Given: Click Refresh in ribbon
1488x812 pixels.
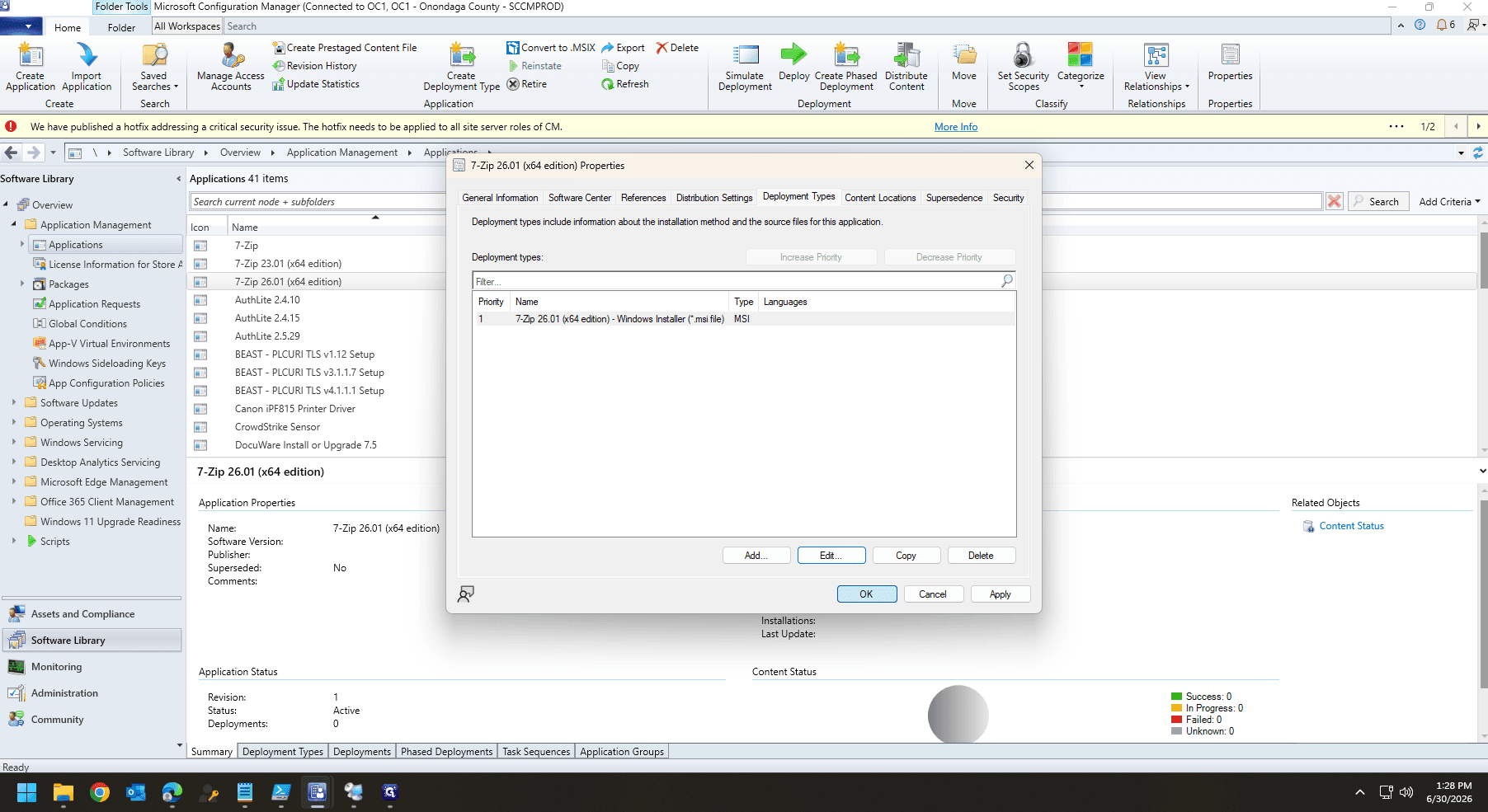Looking at the screenshot, I should [x=625, y=84].
